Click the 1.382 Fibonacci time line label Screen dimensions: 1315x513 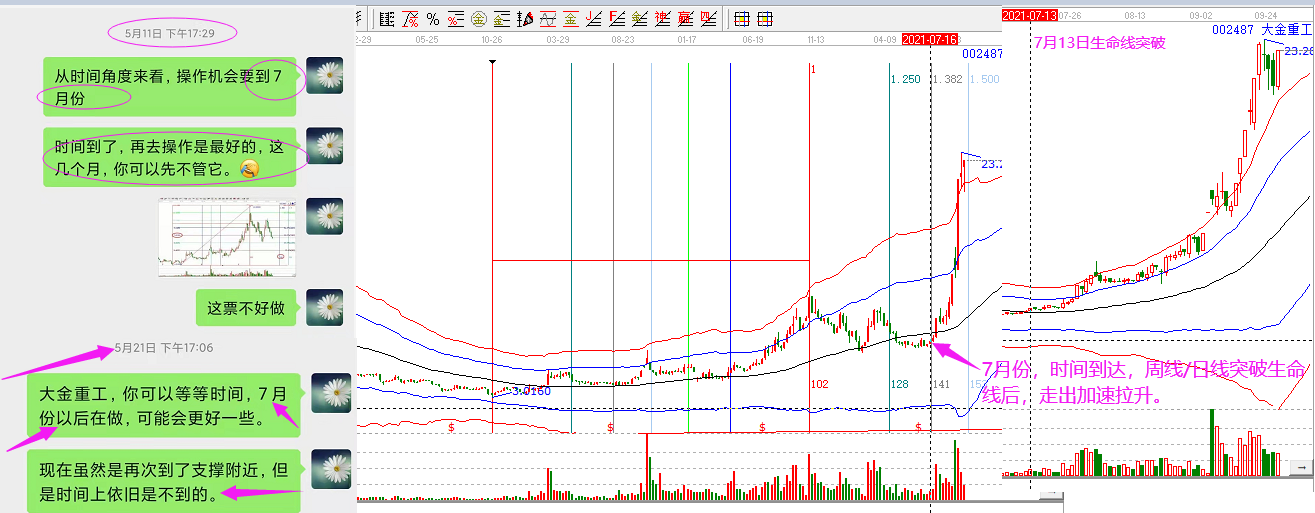[x=946, y=79]
